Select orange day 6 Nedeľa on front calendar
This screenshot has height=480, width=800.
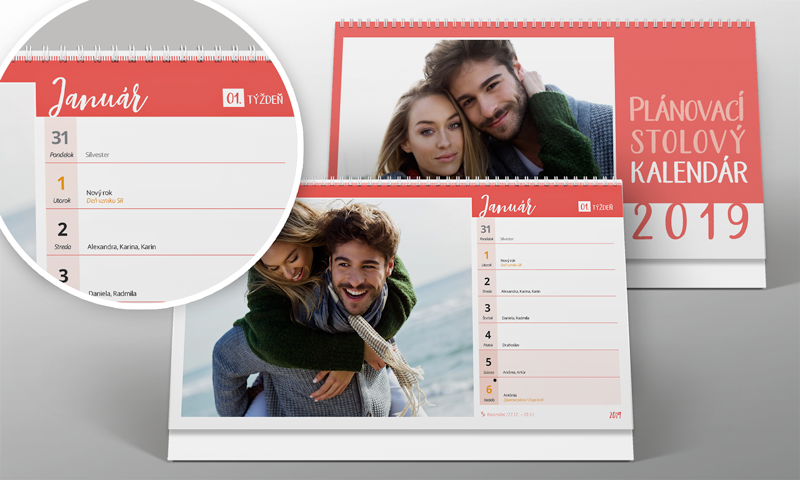(488, 392)
